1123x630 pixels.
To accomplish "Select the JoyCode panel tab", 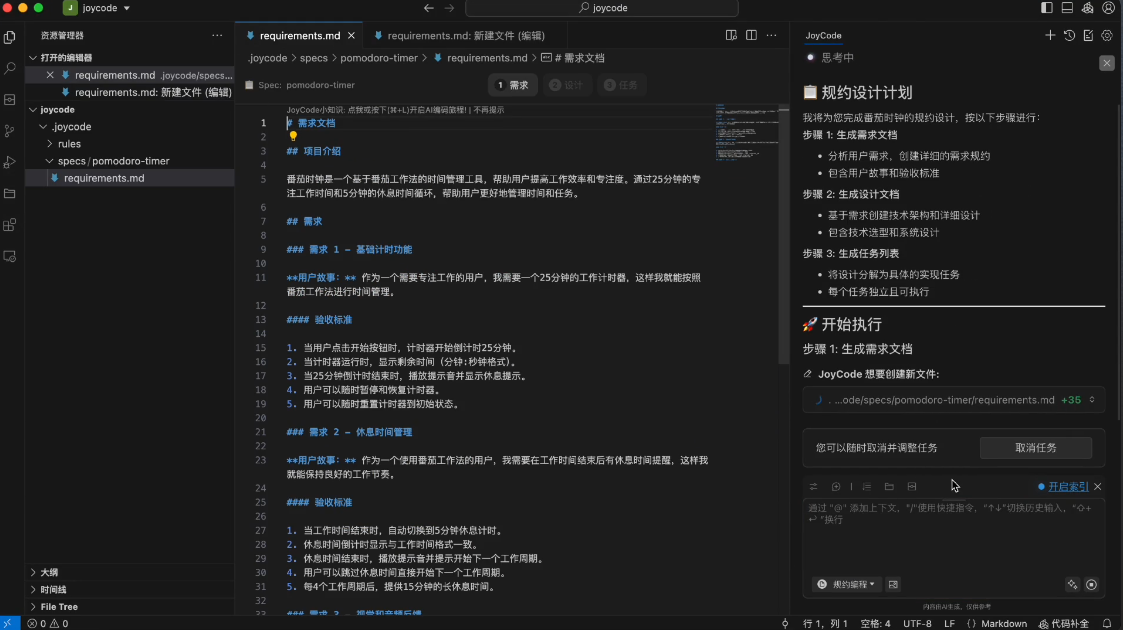I will 823,35.
